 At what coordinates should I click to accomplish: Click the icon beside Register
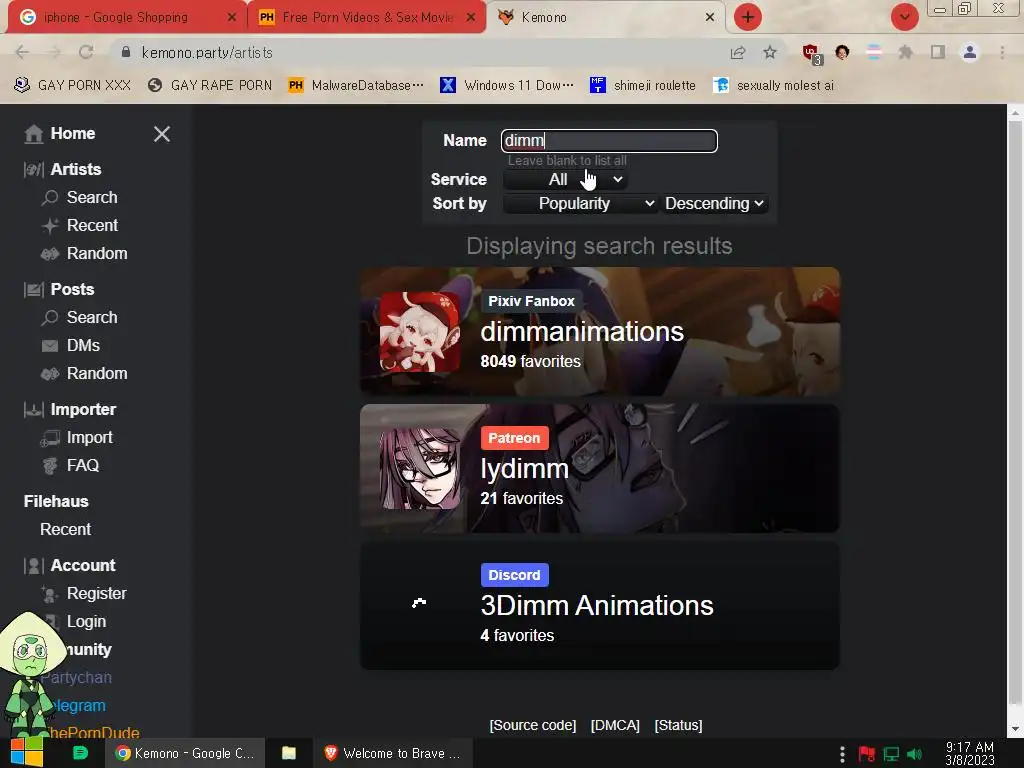[x=50, y=594]
